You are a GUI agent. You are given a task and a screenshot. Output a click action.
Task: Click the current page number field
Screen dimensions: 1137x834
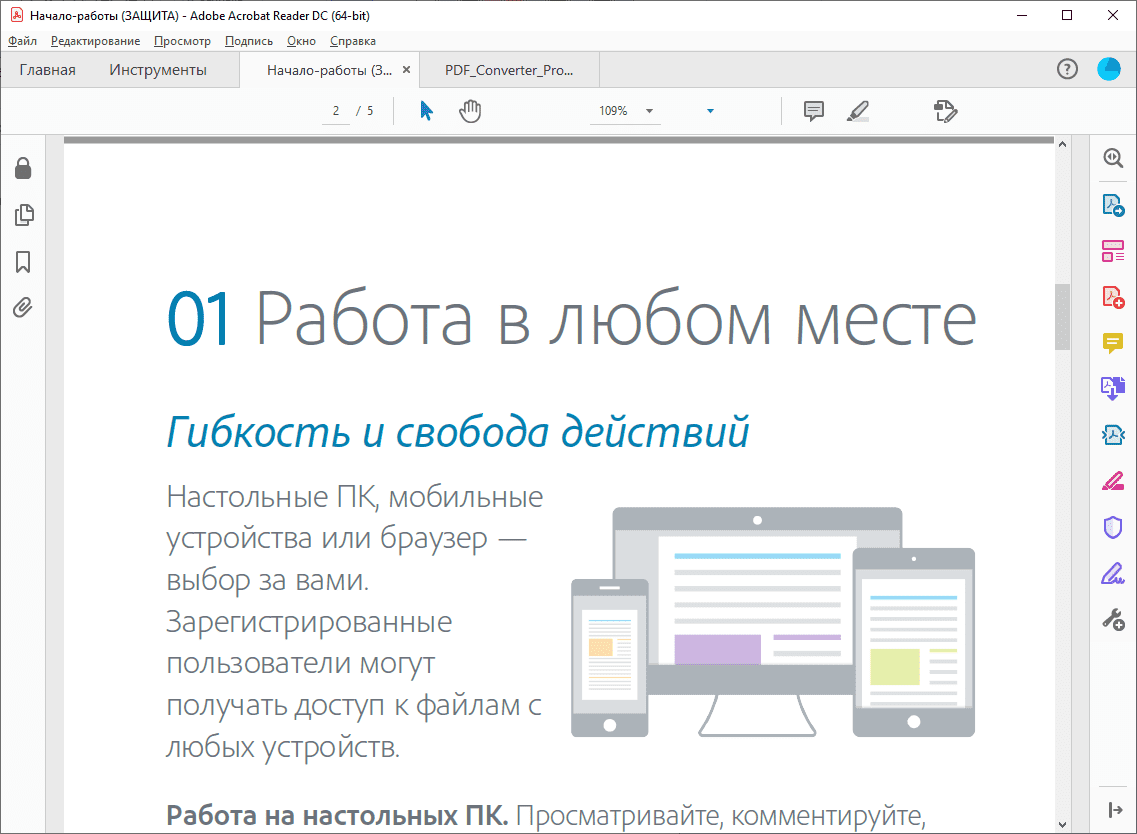(x=336, y=111)
